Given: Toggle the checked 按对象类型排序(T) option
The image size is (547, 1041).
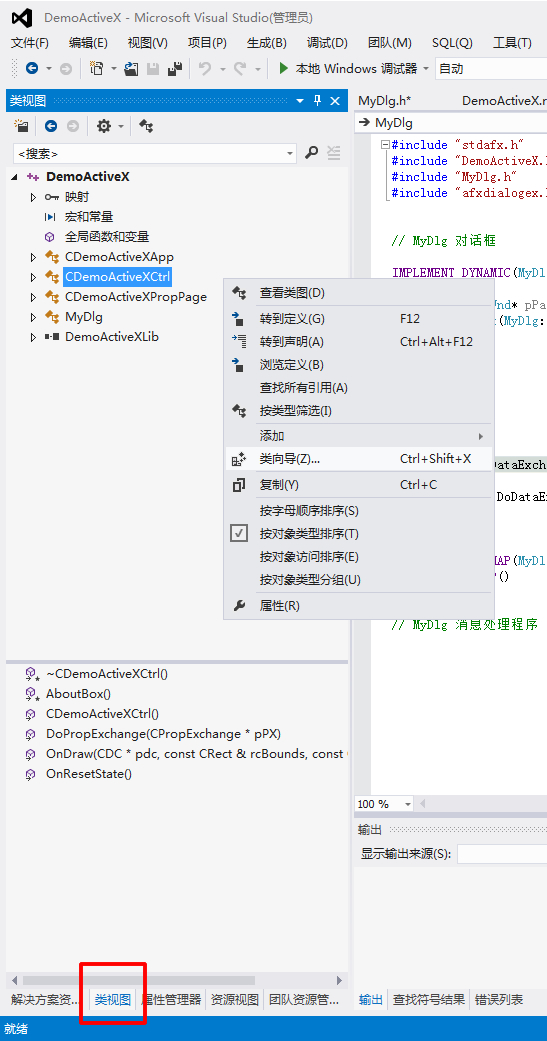Looking at the screenshot, I should click(x=358, y=534).
